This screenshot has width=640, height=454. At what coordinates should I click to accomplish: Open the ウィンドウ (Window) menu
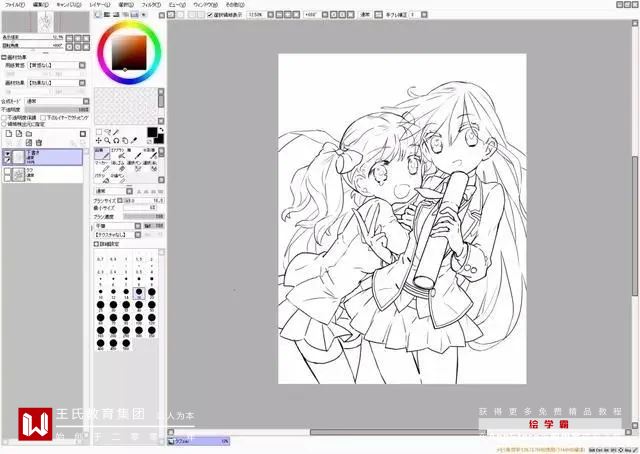(x=206, y=5)
